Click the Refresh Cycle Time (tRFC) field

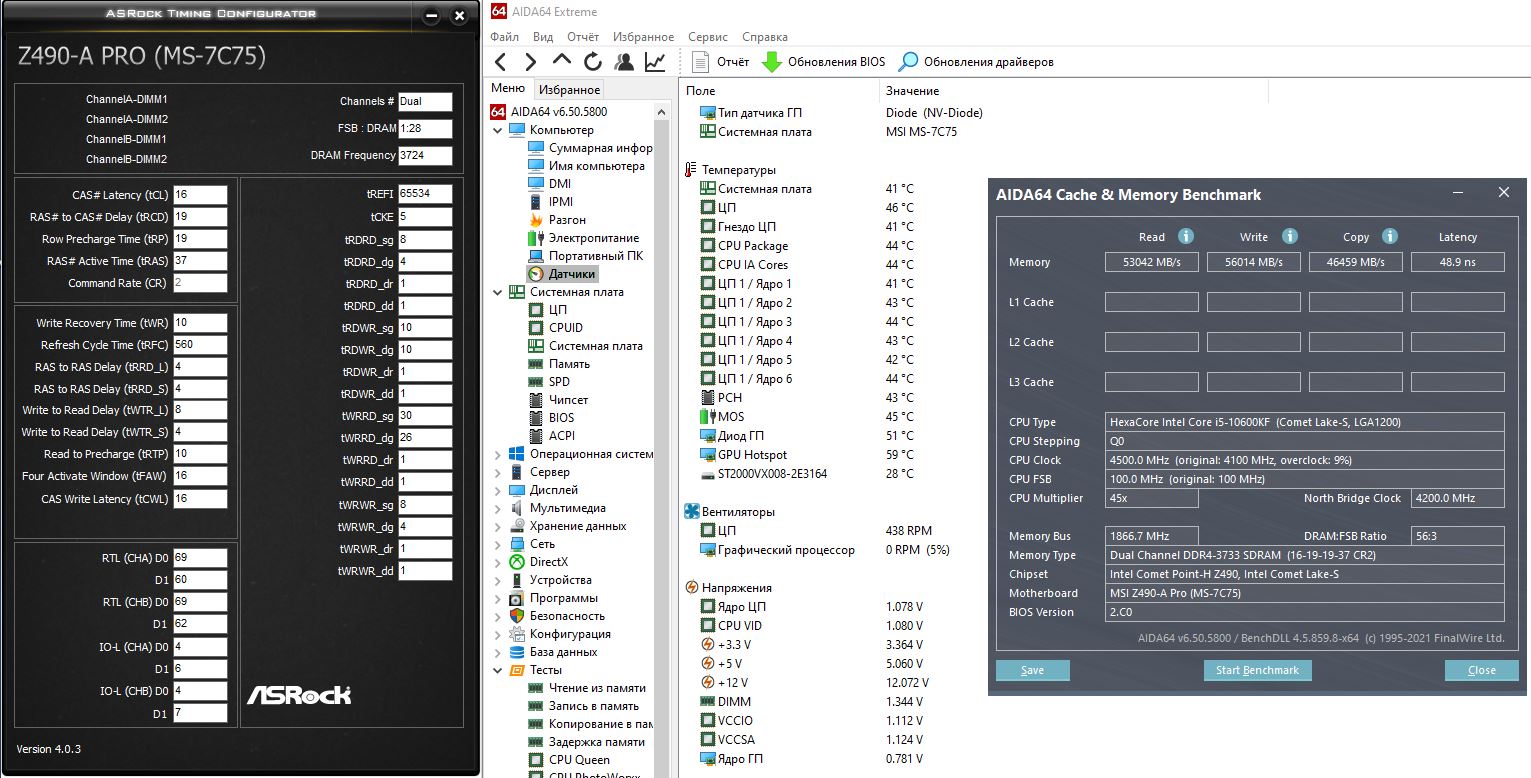tap(200, 345)
